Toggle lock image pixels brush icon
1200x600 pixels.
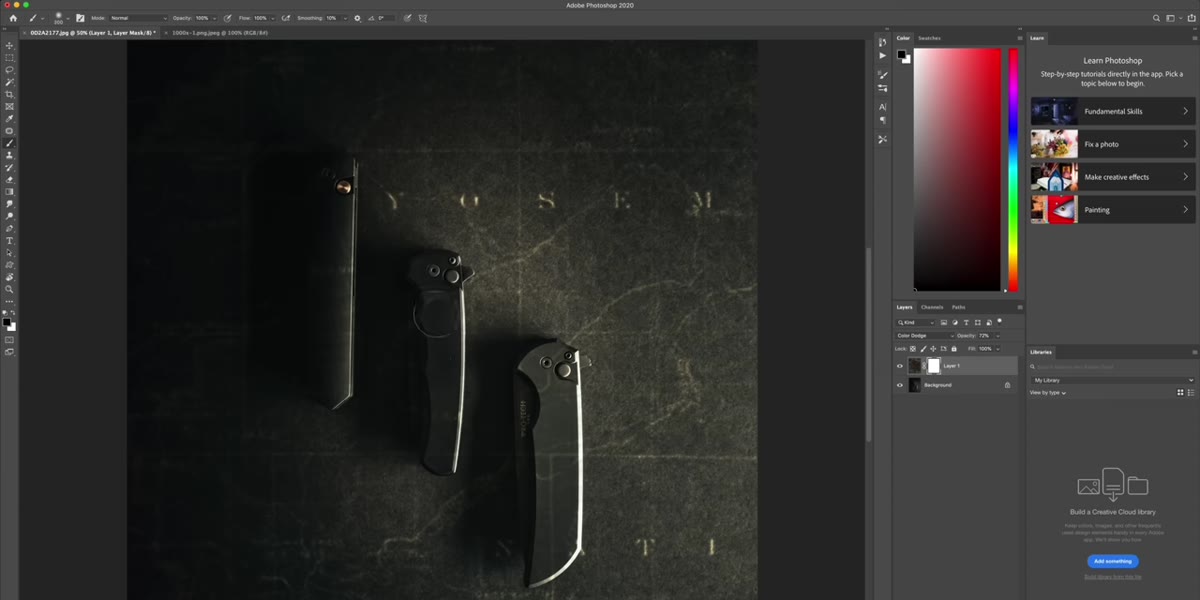coord(925,349)
